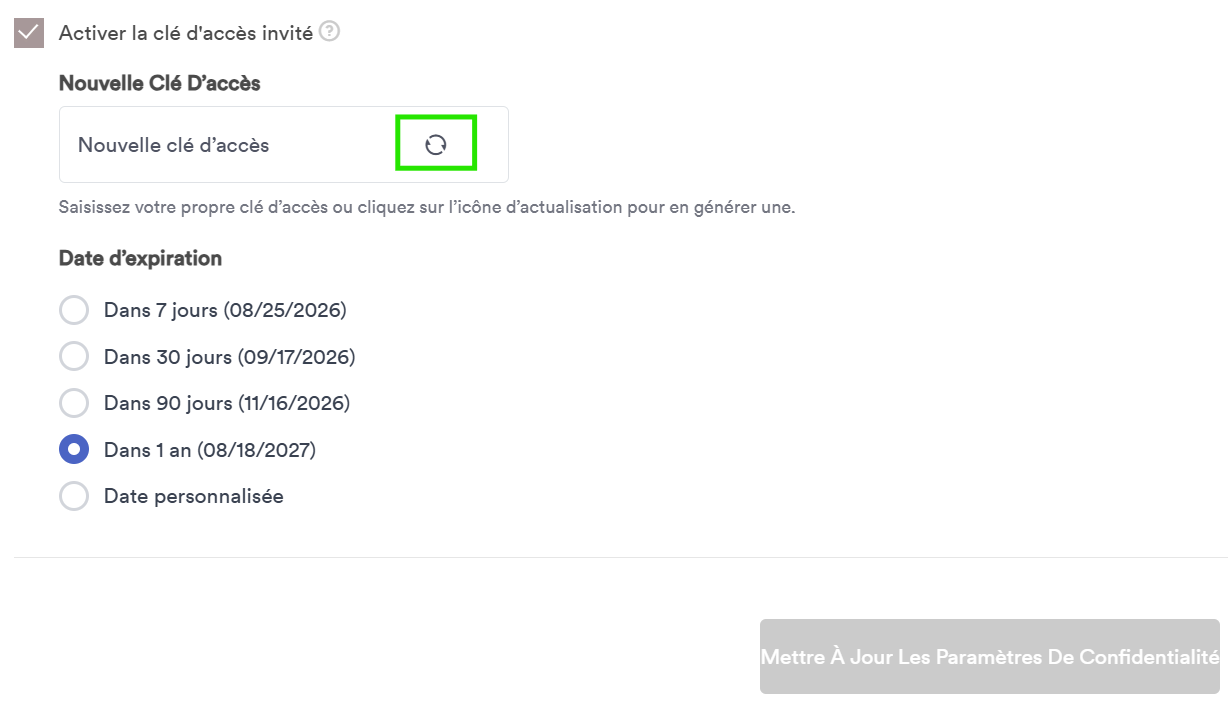Click the 'Dans 1 an (08/18/2027)' label

click(x=210, y=450)
